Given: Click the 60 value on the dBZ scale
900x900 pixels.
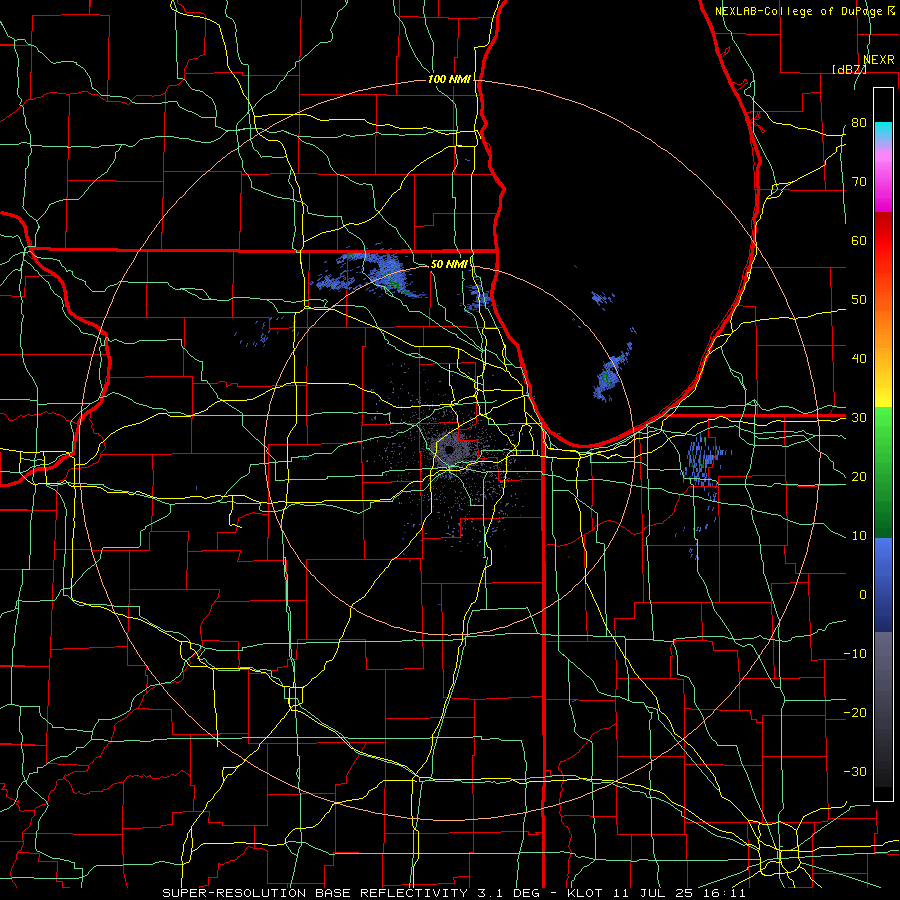Looking at the screenshot, I should pos(859,240).
